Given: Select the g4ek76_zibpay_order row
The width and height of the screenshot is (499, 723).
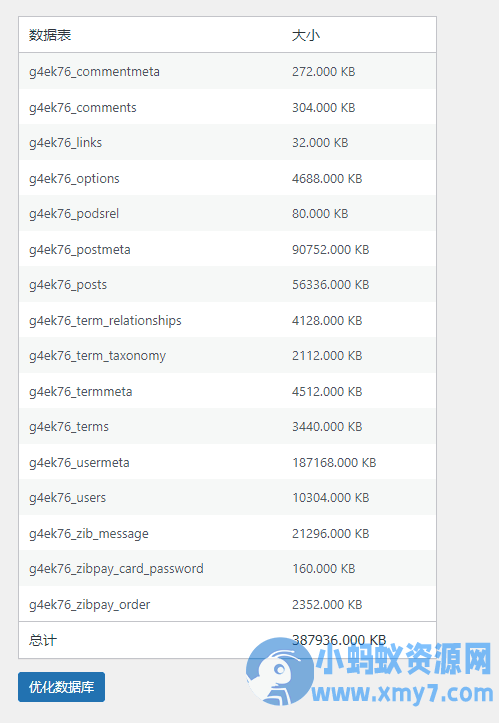Looking at the screenshot, I should tap(227, 604).
